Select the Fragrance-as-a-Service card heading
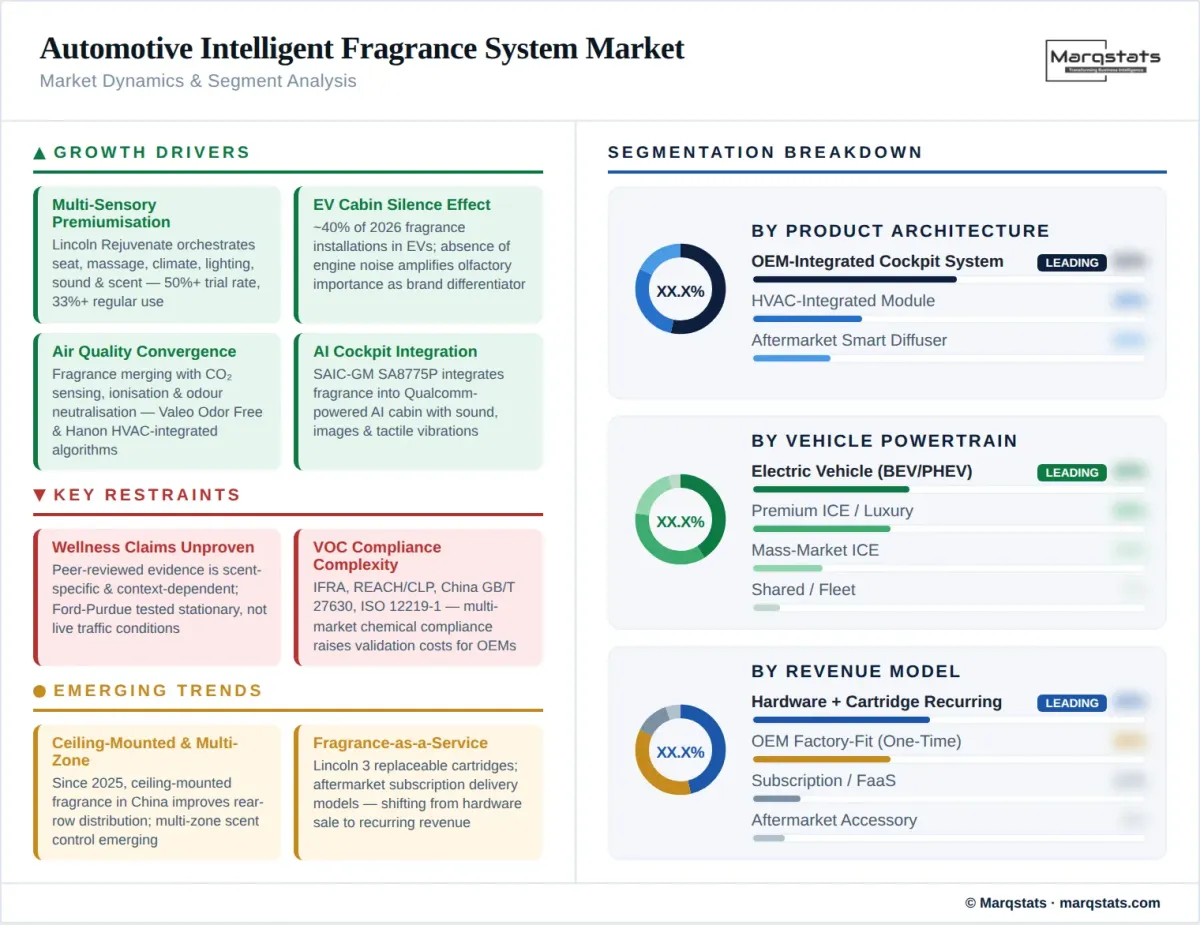This screenshot has width=1200, height=925. [x=400, y=743]
